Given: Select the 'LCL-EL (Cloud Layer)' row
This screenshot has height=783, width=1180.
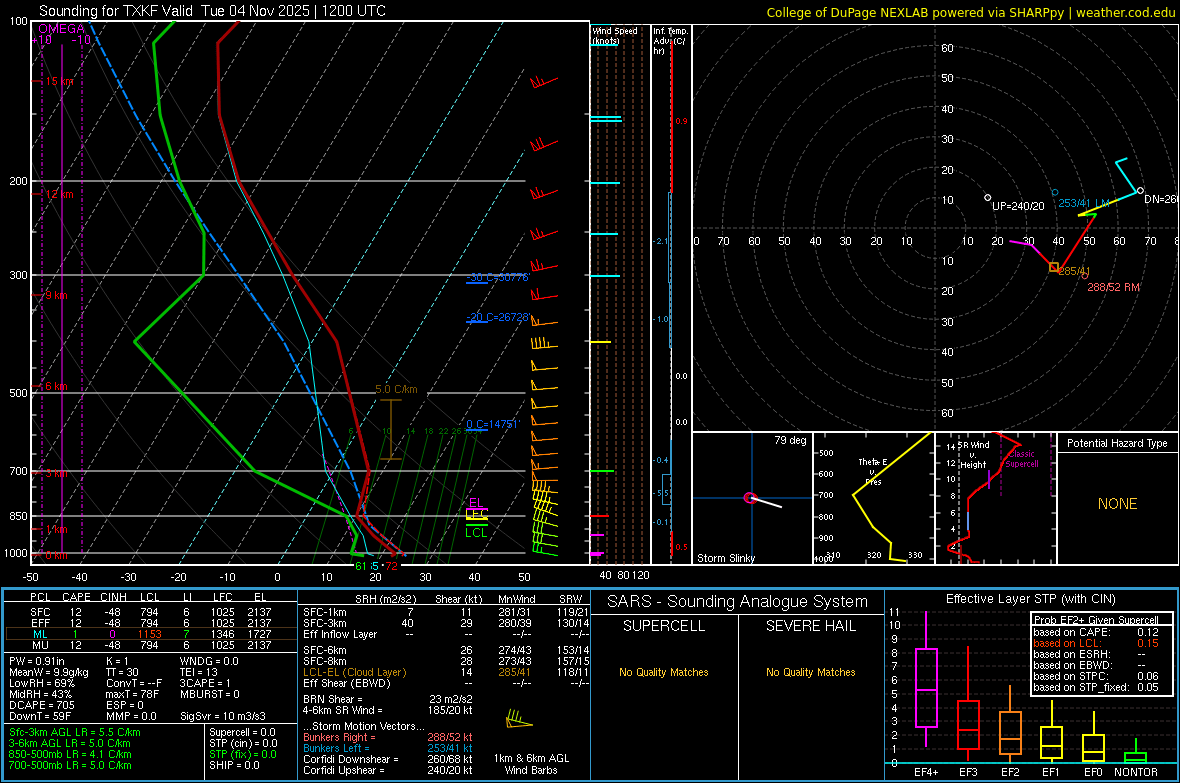Looking at the screenshot, I should coord(446,672).
